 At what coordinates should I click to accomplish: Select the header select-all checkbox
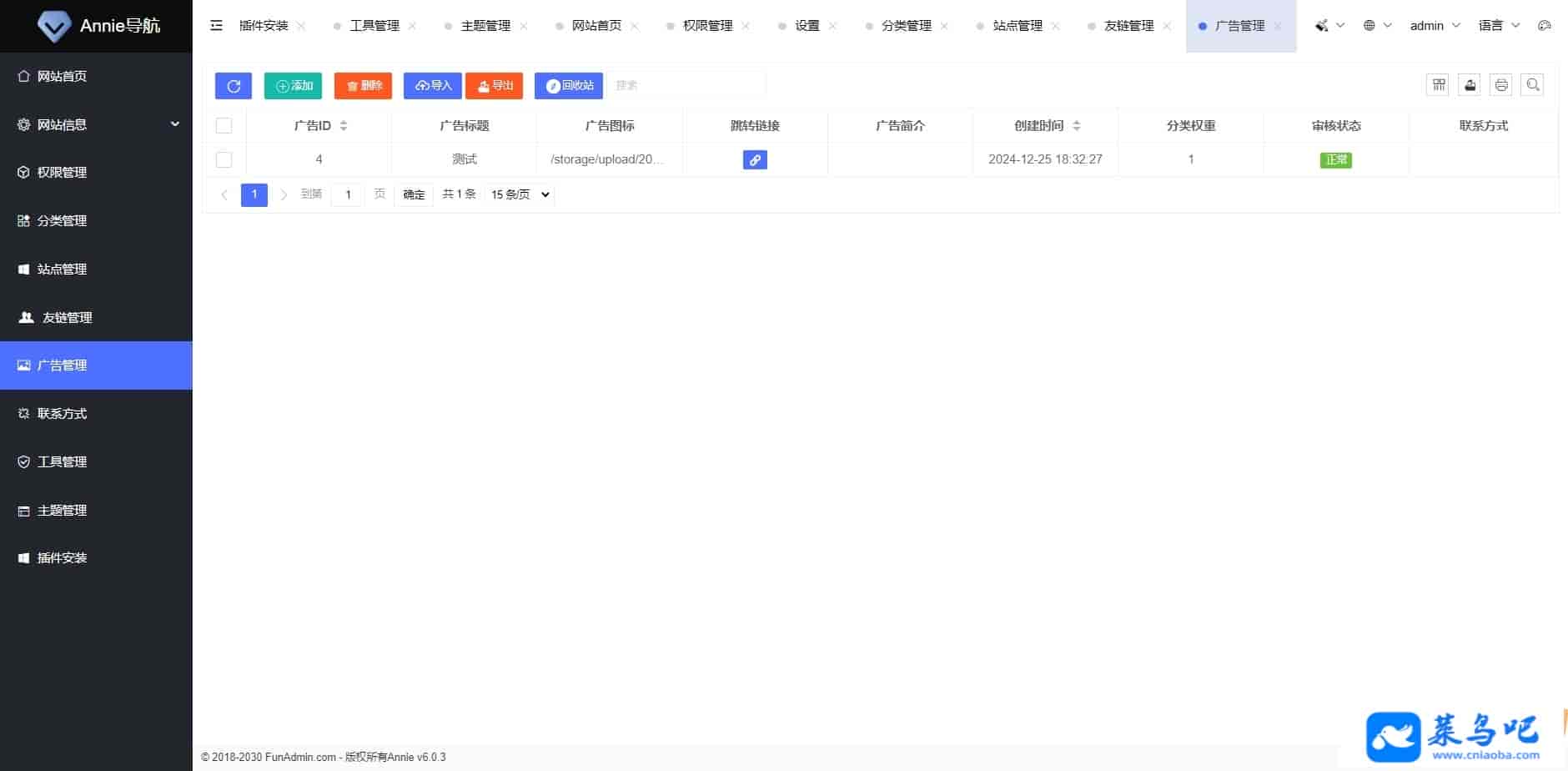click(224, 126)
